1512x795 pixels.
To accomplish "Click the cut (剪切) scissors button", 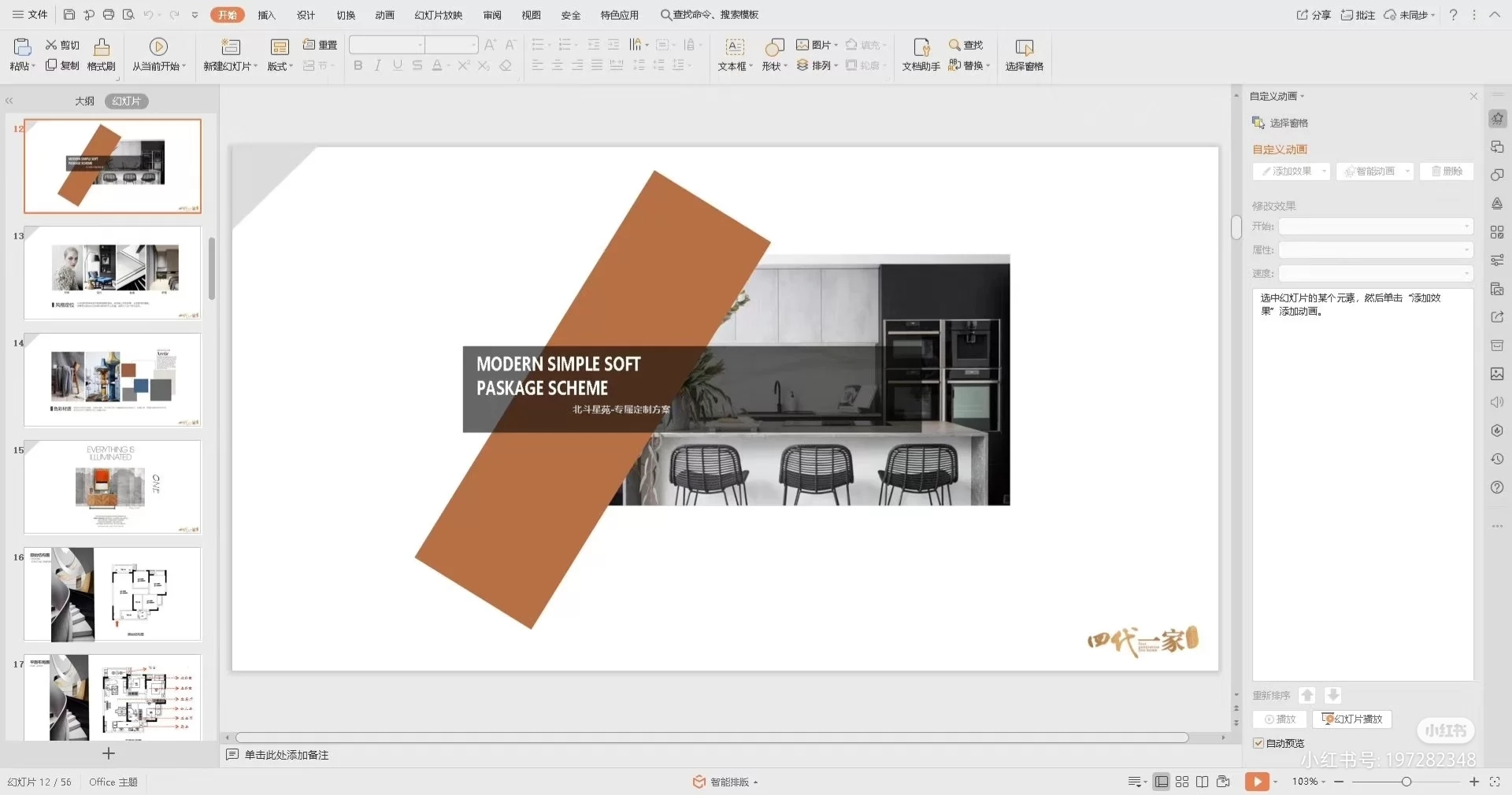I will click(x=62, y=45).
